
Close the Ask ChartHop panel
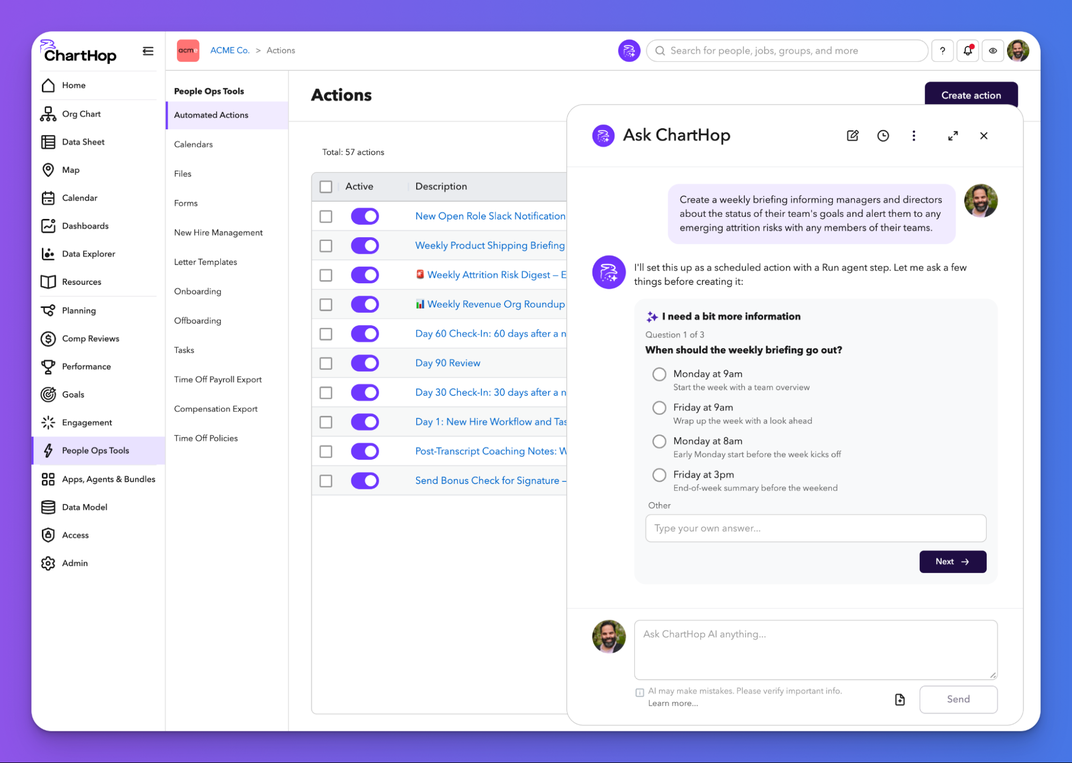pos(984,136)
